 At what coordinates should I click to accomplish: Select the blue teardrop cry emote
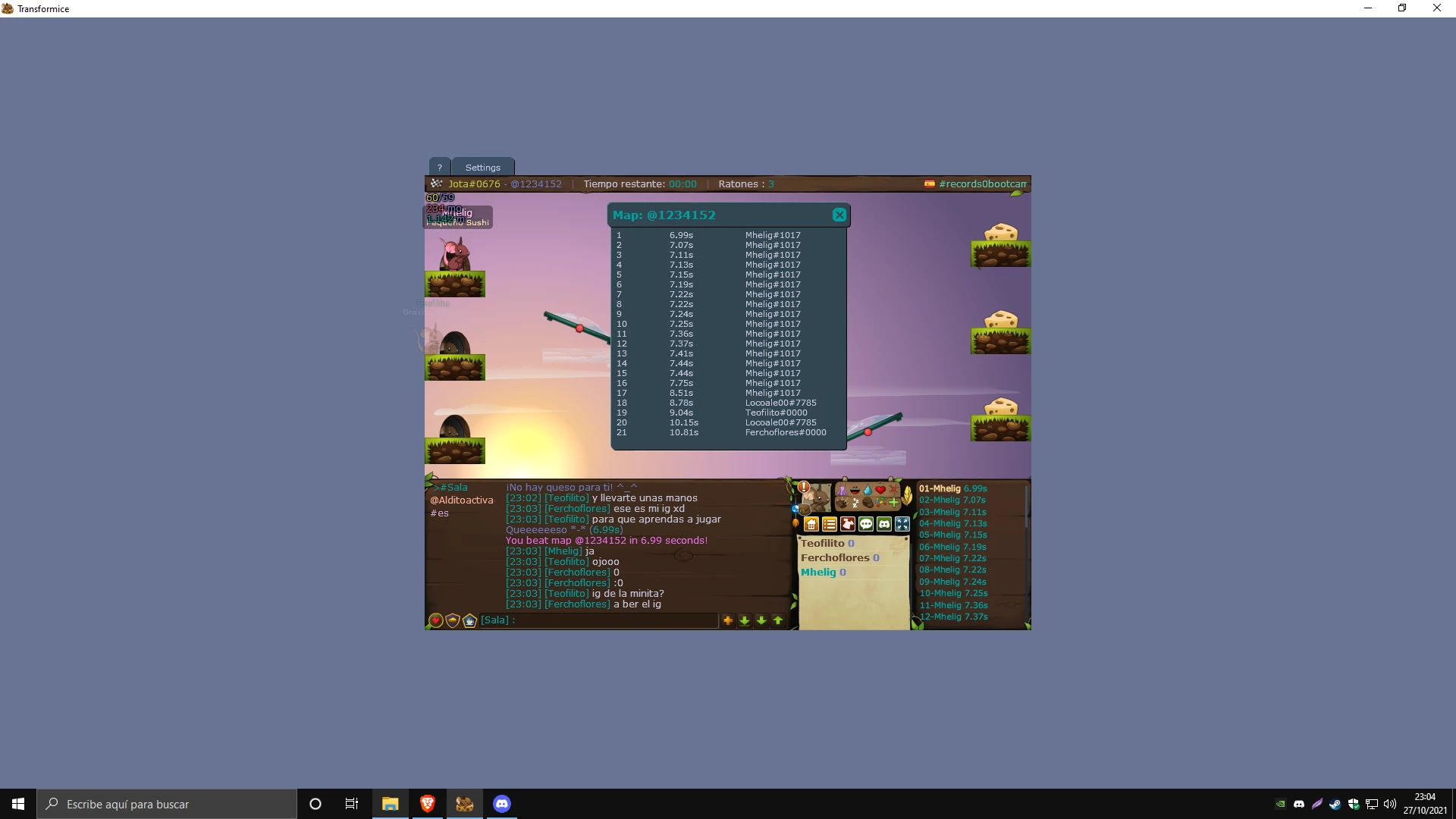[868, 490]
